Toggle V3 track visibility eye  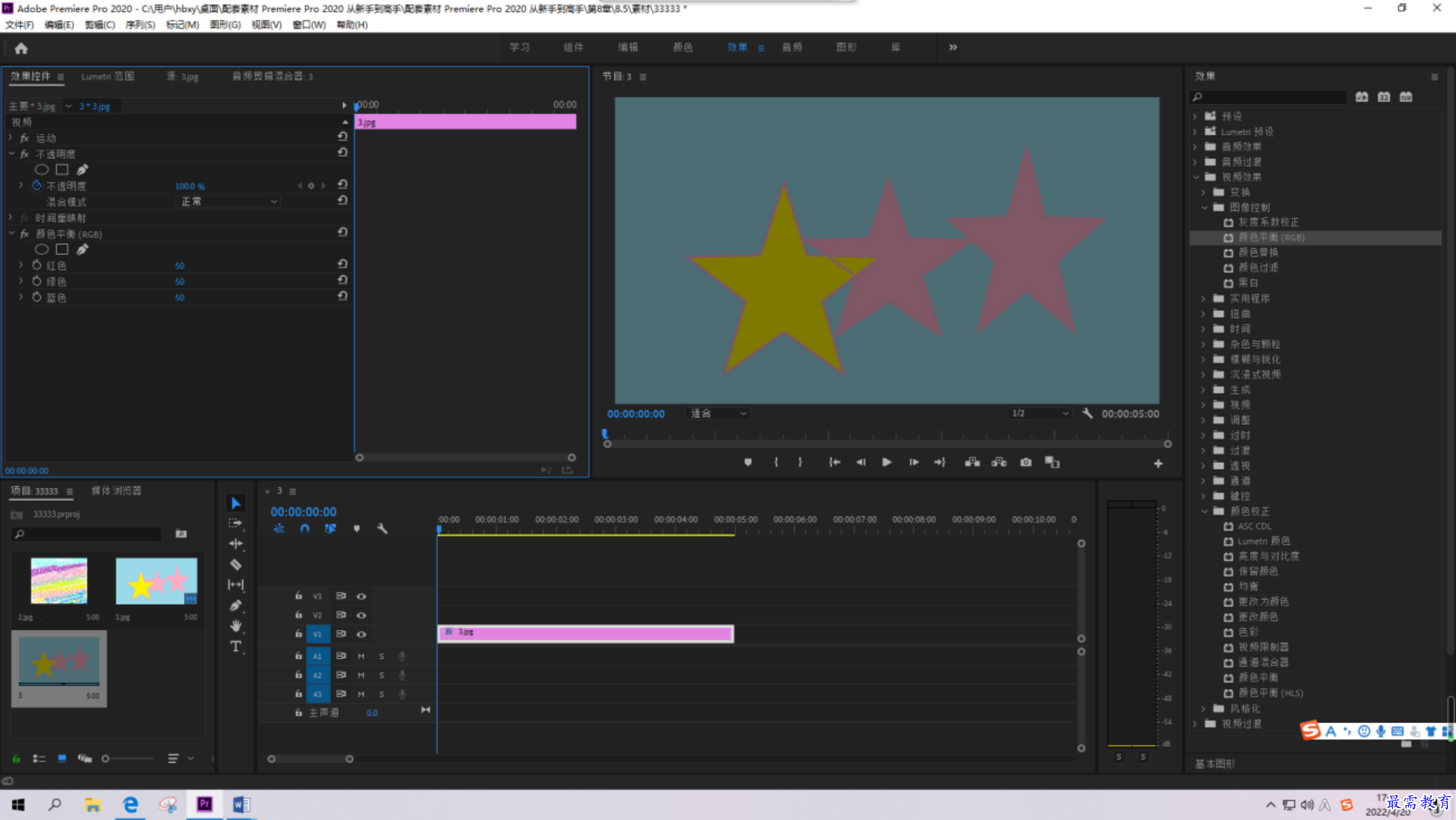tap(361, 596)
